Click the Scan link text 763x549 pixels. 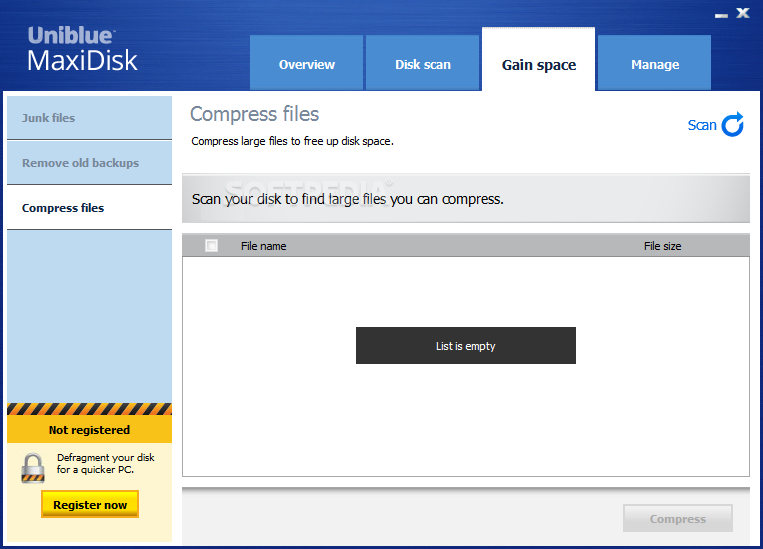tap(702, 125)
